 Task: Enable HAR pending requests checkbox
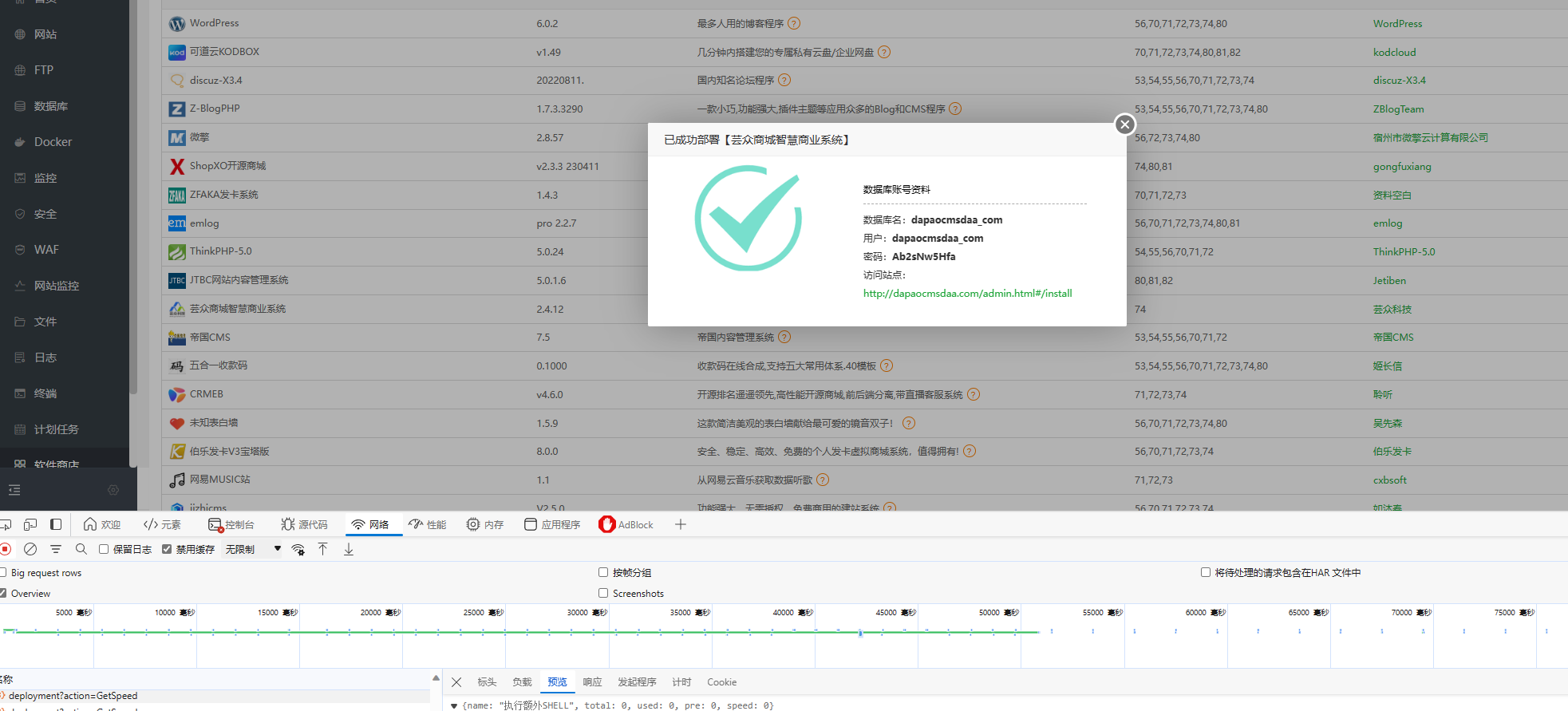tap(1206, 572)
